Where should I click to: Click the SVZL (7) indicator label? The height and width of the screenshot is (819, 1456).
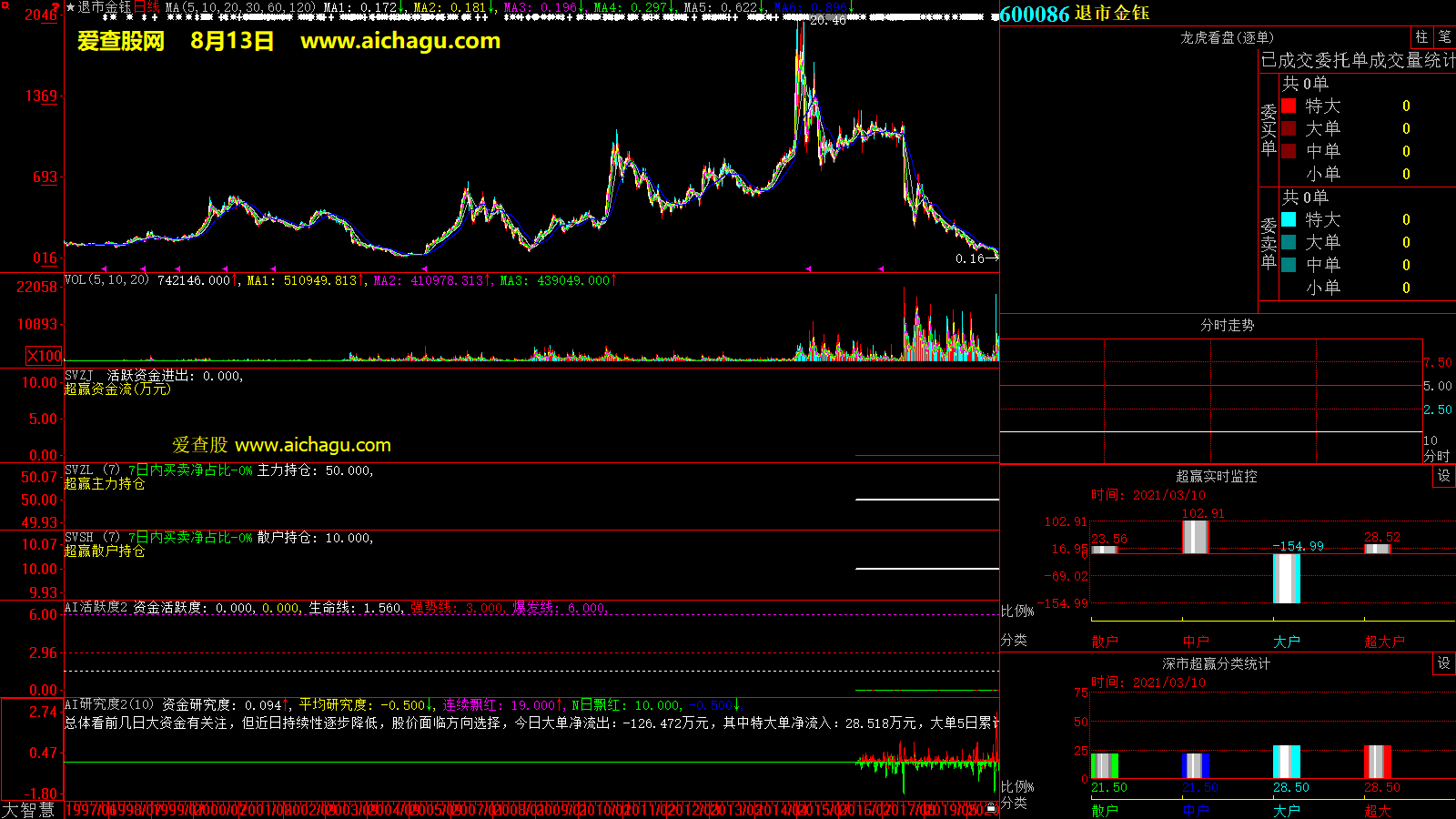pos(92,470)
